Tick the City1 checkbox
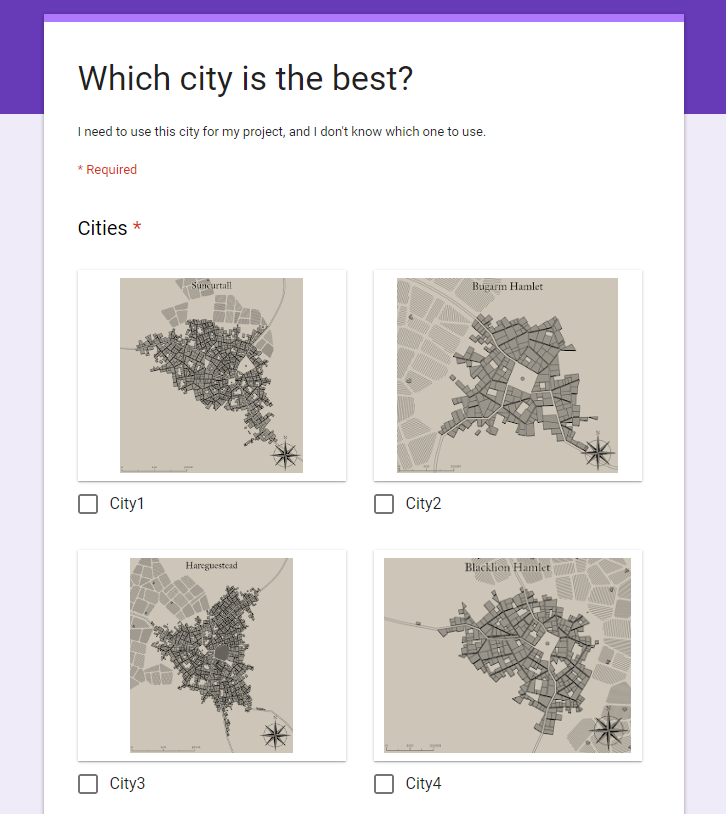726x814 pixels. 88,504
